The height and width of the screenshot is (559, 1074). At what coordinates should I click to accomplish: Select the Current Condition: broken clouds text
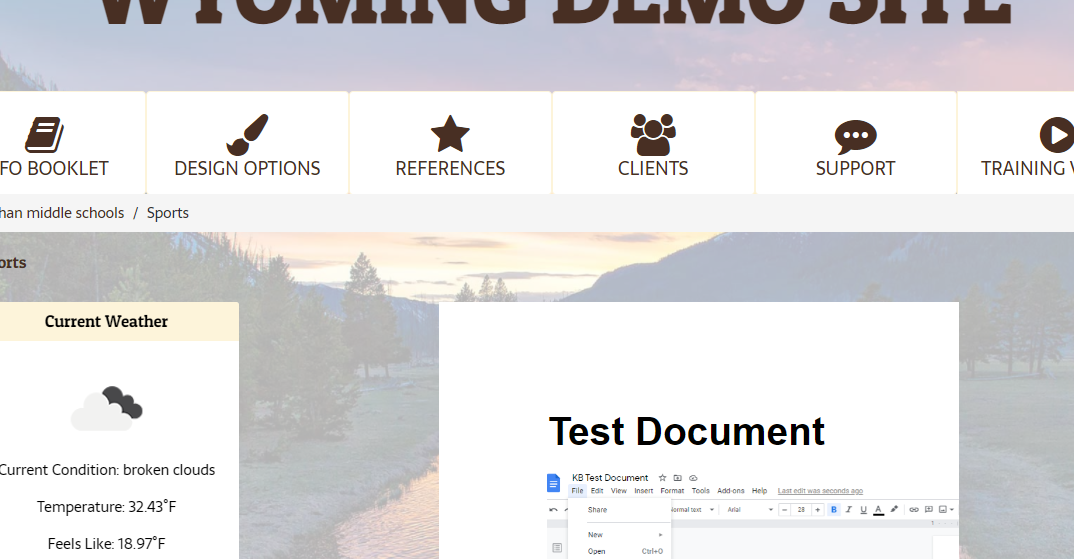[106, 470]
